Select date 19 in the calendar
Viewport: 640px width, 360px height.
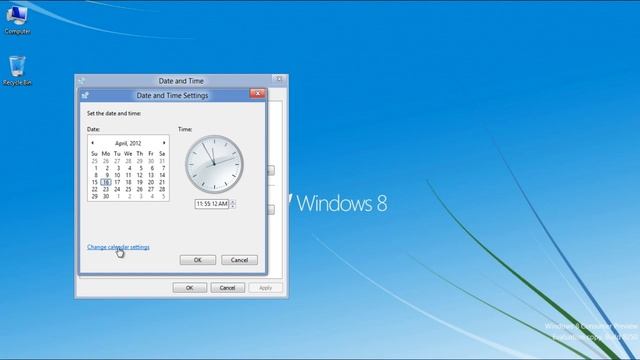[x=140, y=182]
